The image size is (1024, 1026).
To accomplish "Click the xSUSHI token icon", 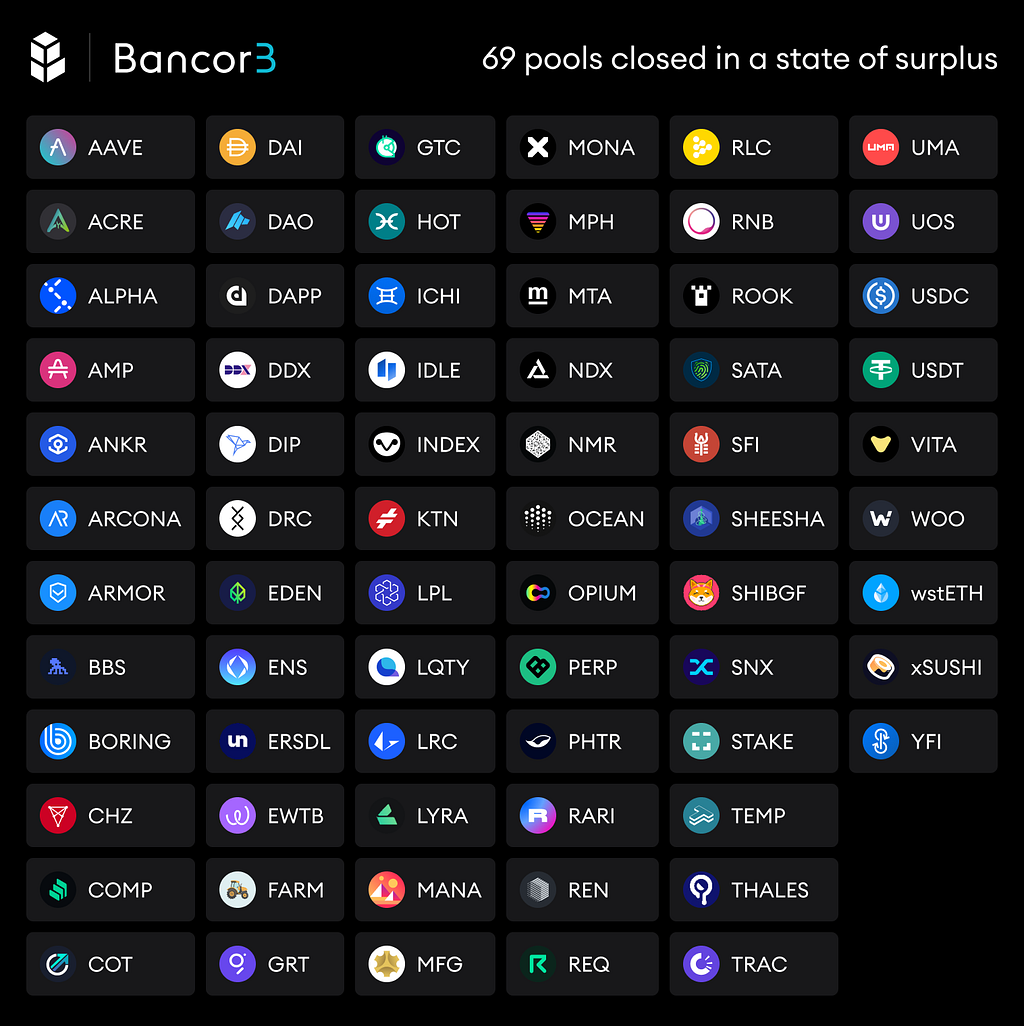I will point(881,667).
